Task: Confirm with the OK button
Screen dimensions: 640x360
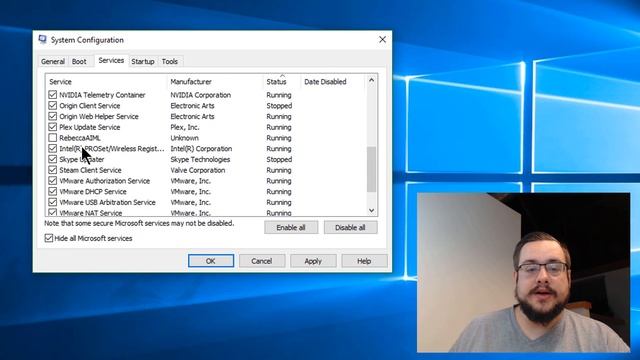Action: pyautogui.click(x=211, y=261)
